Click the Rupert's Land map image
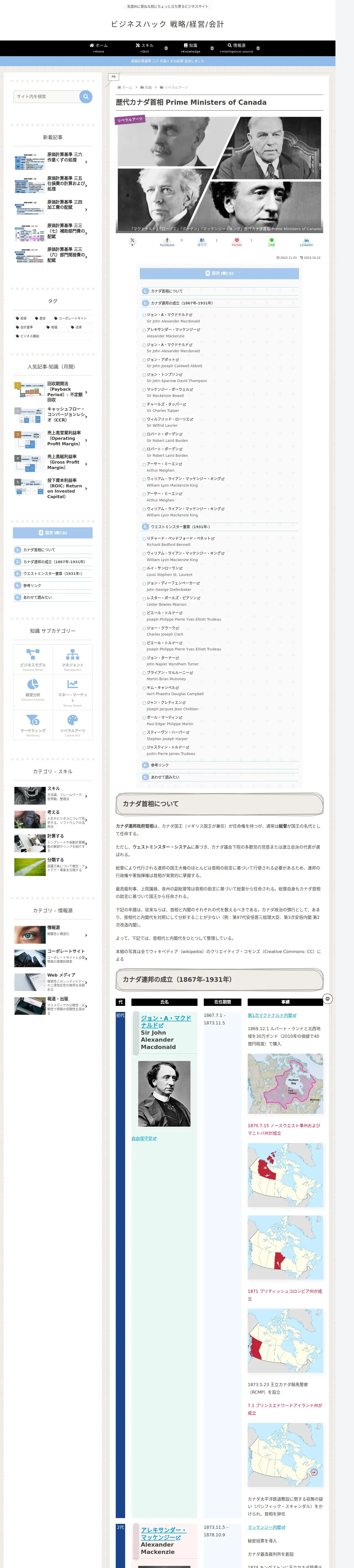Image resolution: width=354 pixels, height=1568 pixels. tap(285, 1084)
